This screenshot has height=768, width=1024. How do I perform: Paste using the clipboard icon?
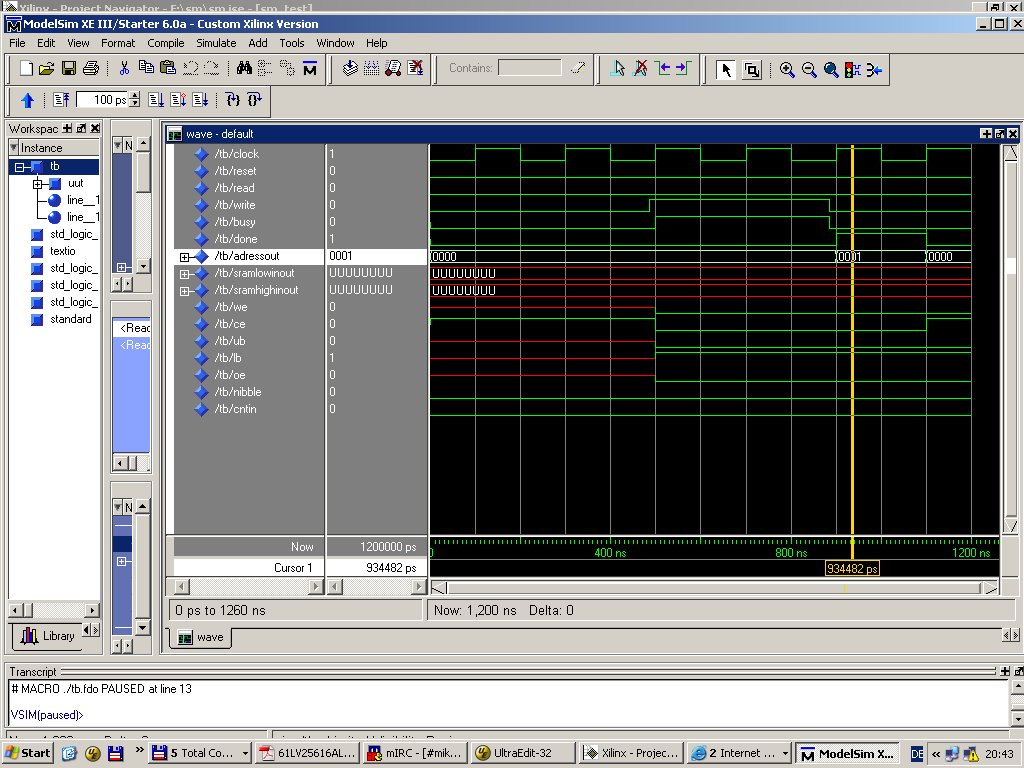click(x=168, y=68)
